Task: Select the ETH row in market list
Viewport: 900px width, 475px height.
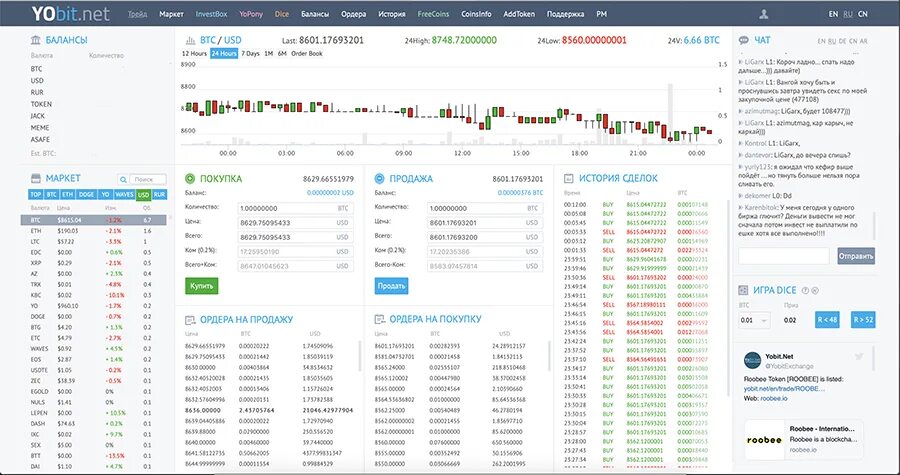Action: pos(94,231)
